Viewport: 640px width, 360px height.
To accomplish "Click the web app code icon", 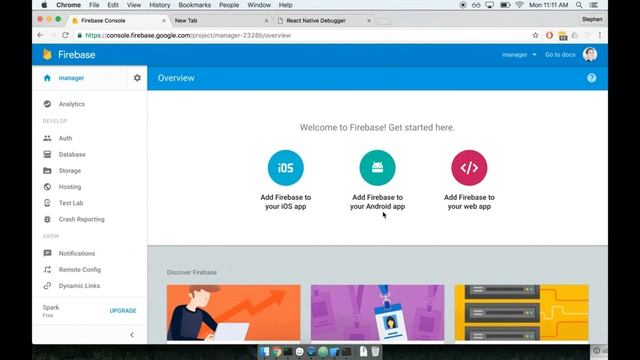I will (469, 168).
